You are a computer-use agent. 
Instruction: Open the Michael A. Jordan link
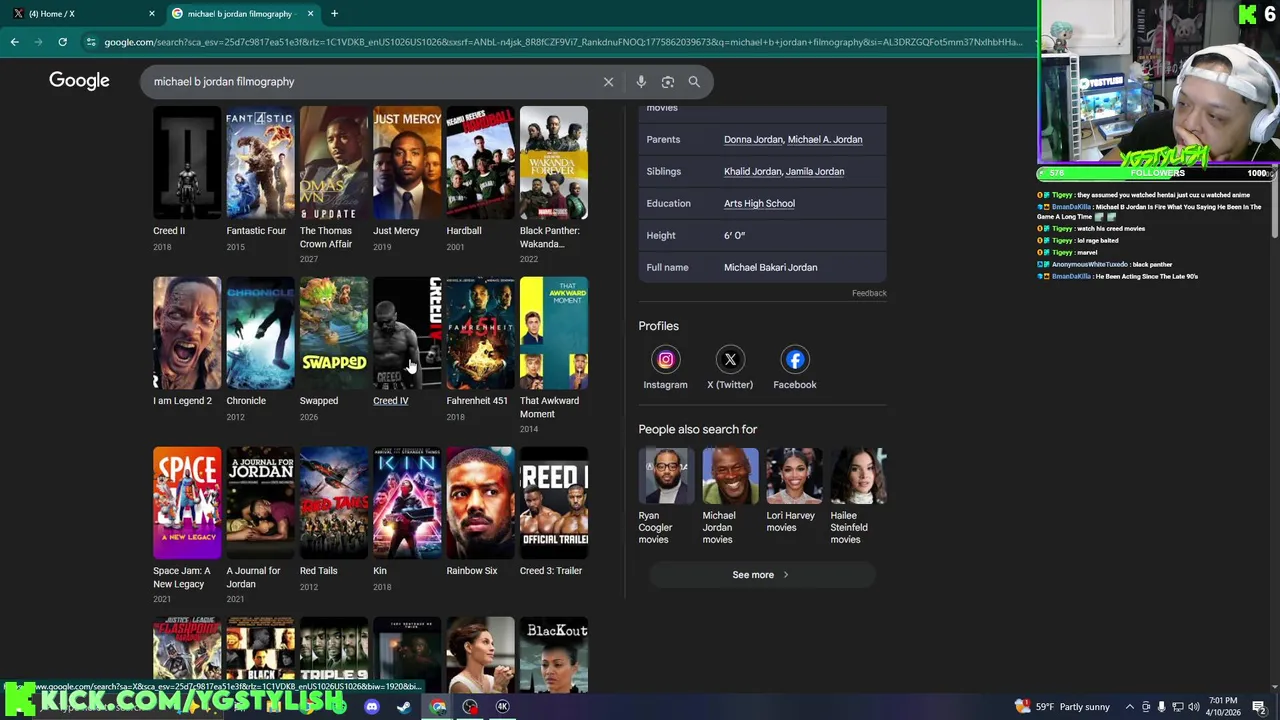pyautogui.click(x=825, y=139)
